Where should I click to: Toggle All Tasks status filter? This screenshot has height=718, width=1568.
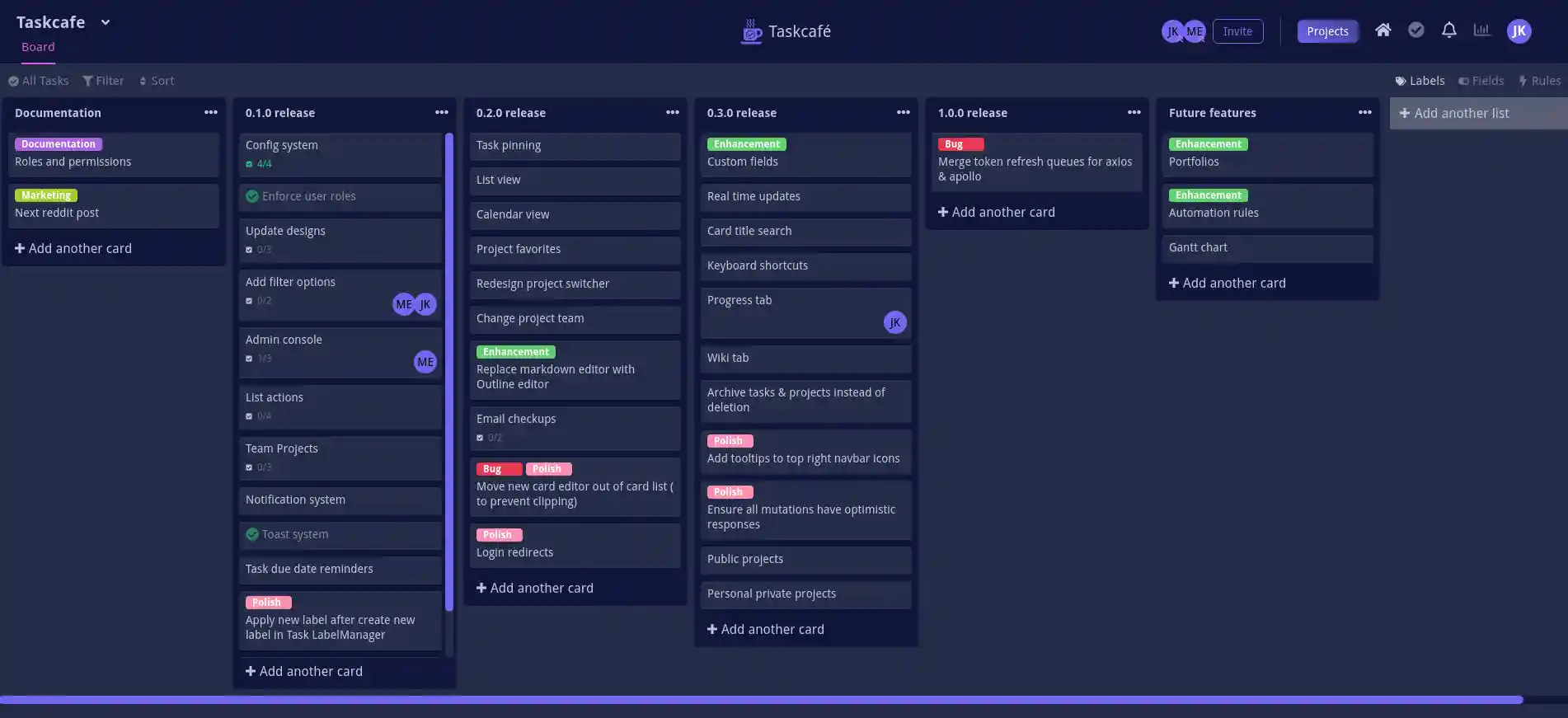point(39,81)
